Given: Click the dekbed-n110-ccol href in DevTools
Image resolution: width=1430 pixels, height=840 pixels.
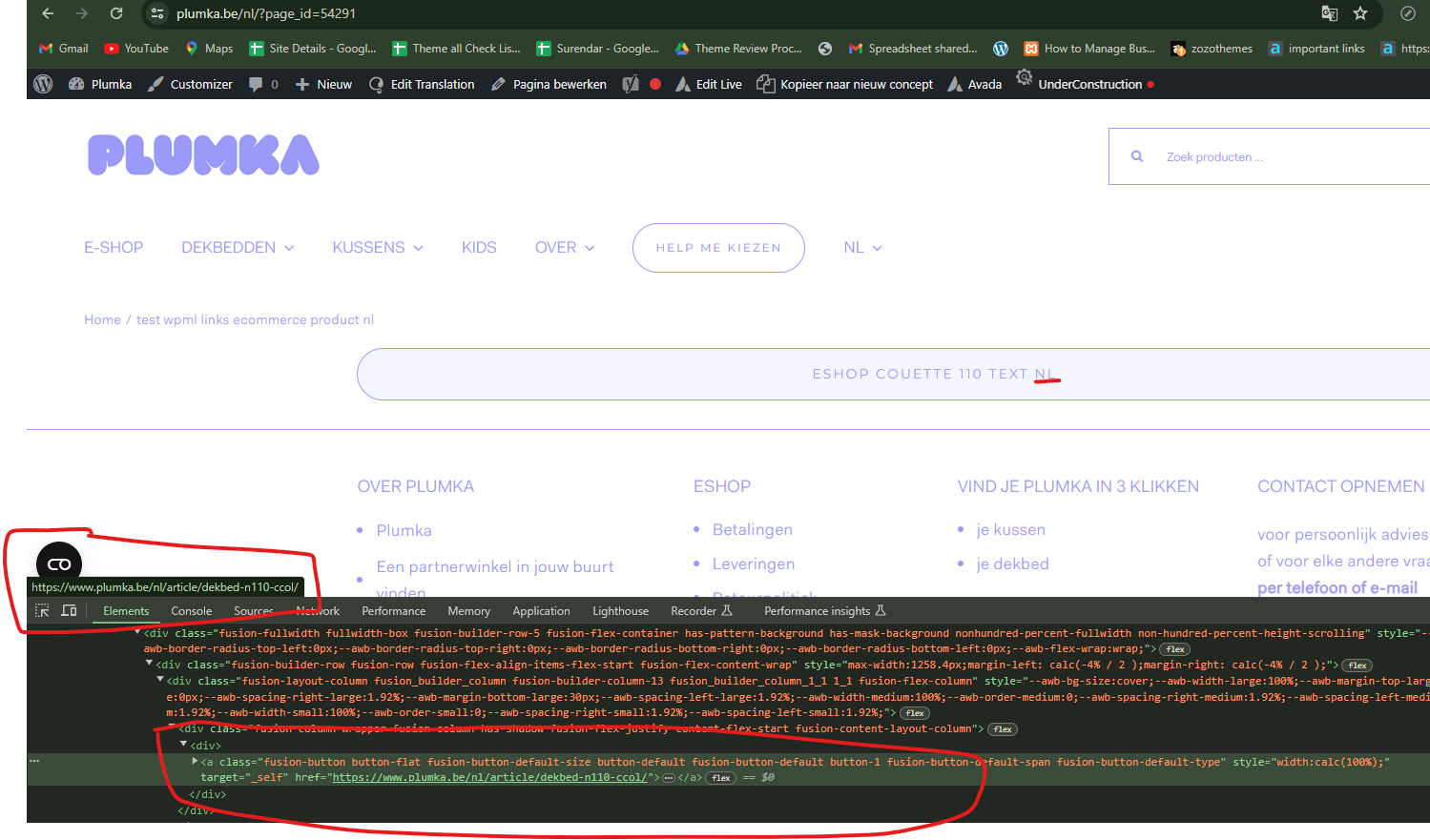Looking at the screenshot, I should point(489,777).
